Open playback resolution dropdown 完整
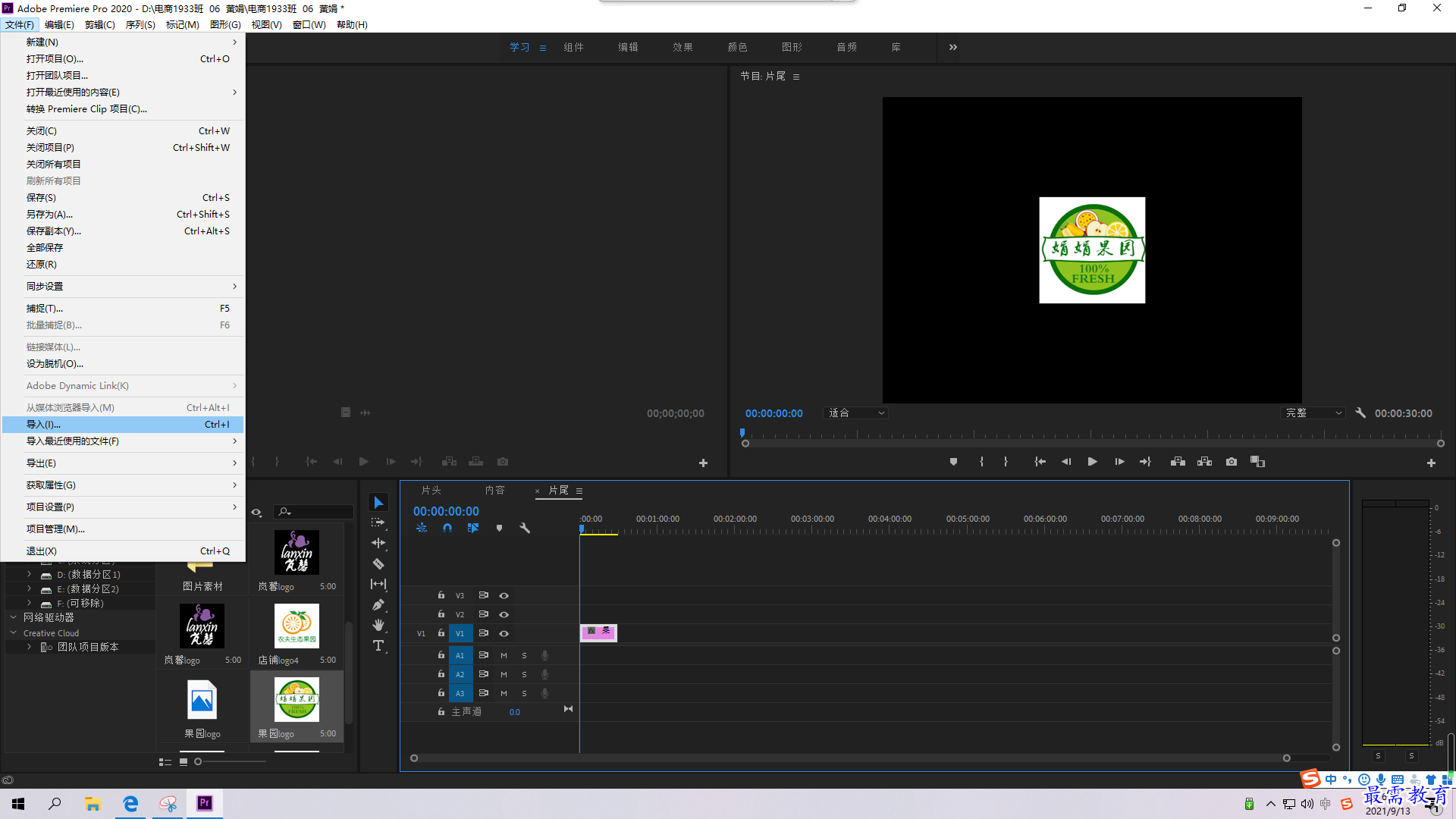The image size is (1456, 819). tap(1313, 413)
